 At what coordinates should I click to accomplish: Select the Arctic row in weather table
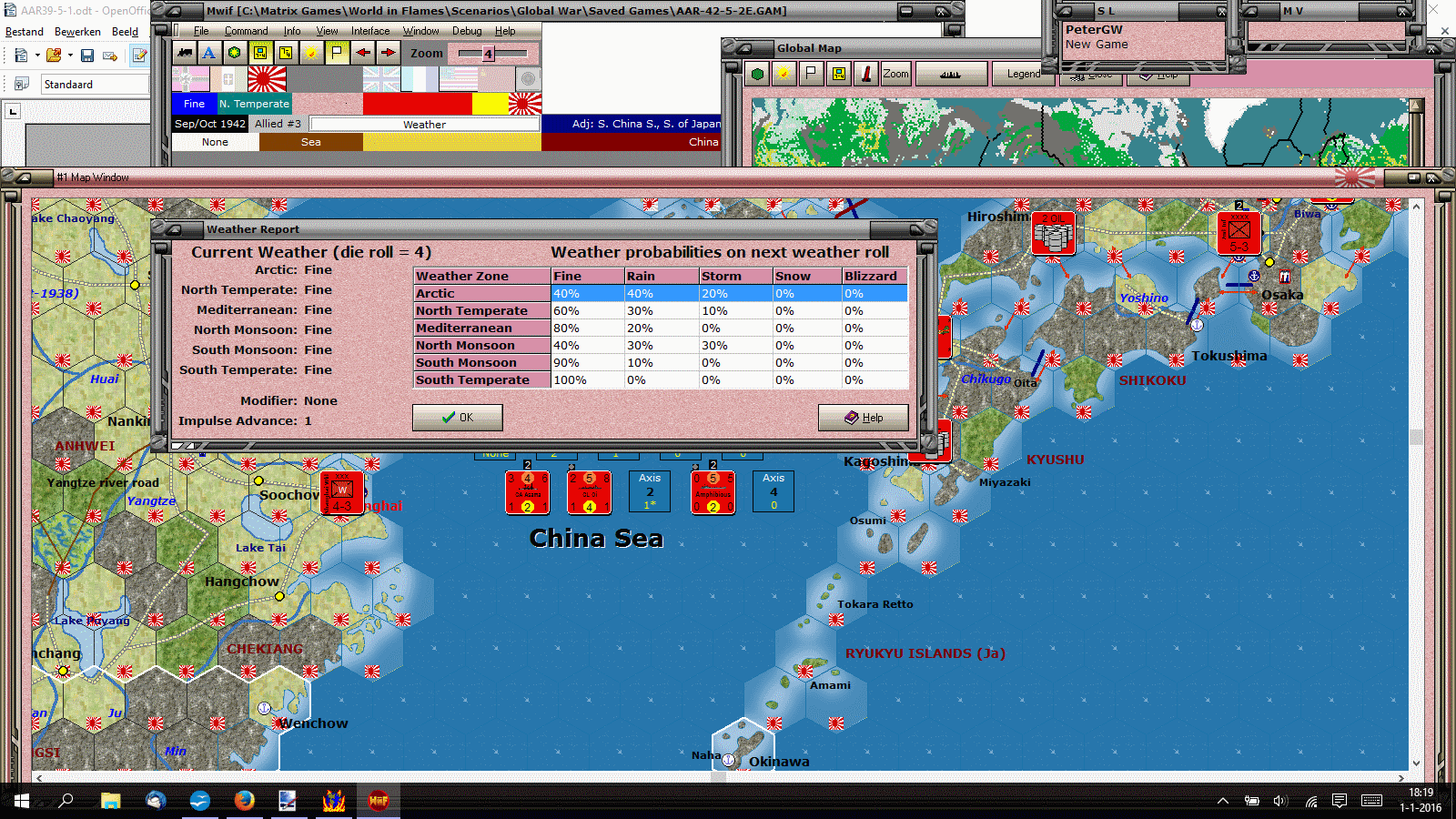pyautogui.click(x=661, y=294)
